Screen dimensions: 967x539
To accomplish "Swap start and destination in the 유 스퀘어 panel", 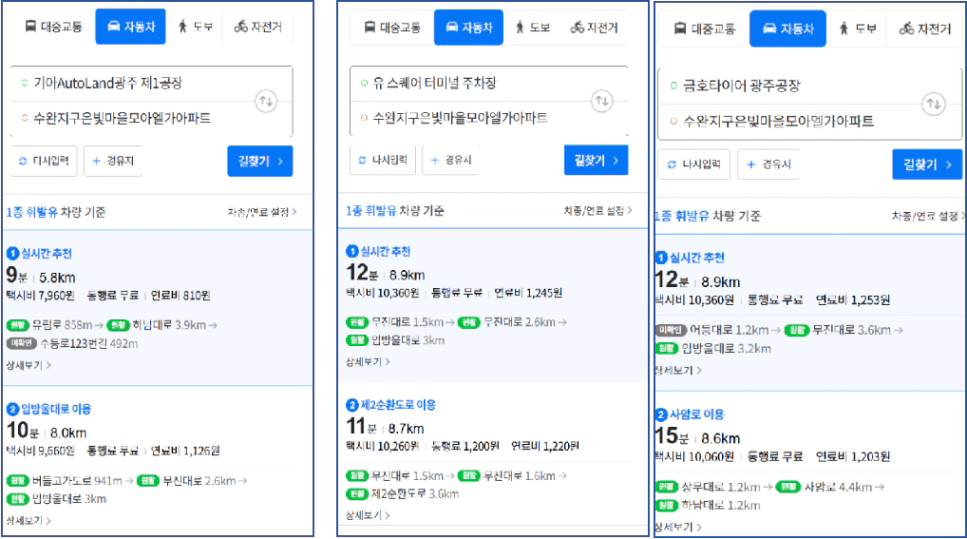I will pos(602,101).
